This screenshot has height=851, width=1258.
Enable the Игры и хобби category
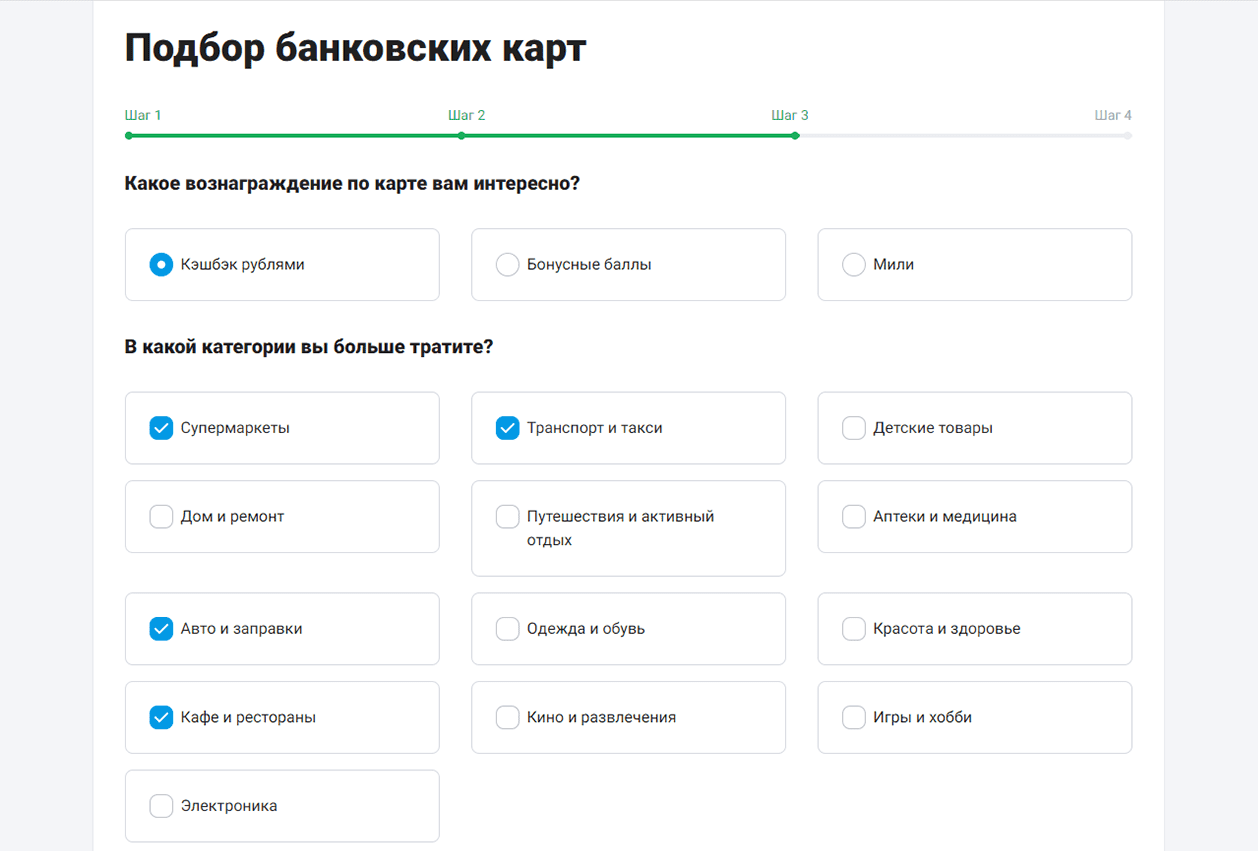pos(853,717)
